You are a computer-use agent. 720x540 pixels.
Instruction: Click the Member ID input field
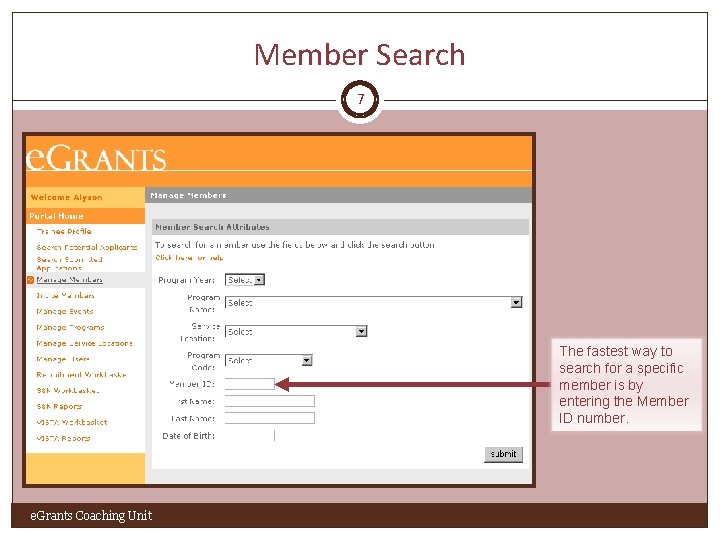(250, 384)
